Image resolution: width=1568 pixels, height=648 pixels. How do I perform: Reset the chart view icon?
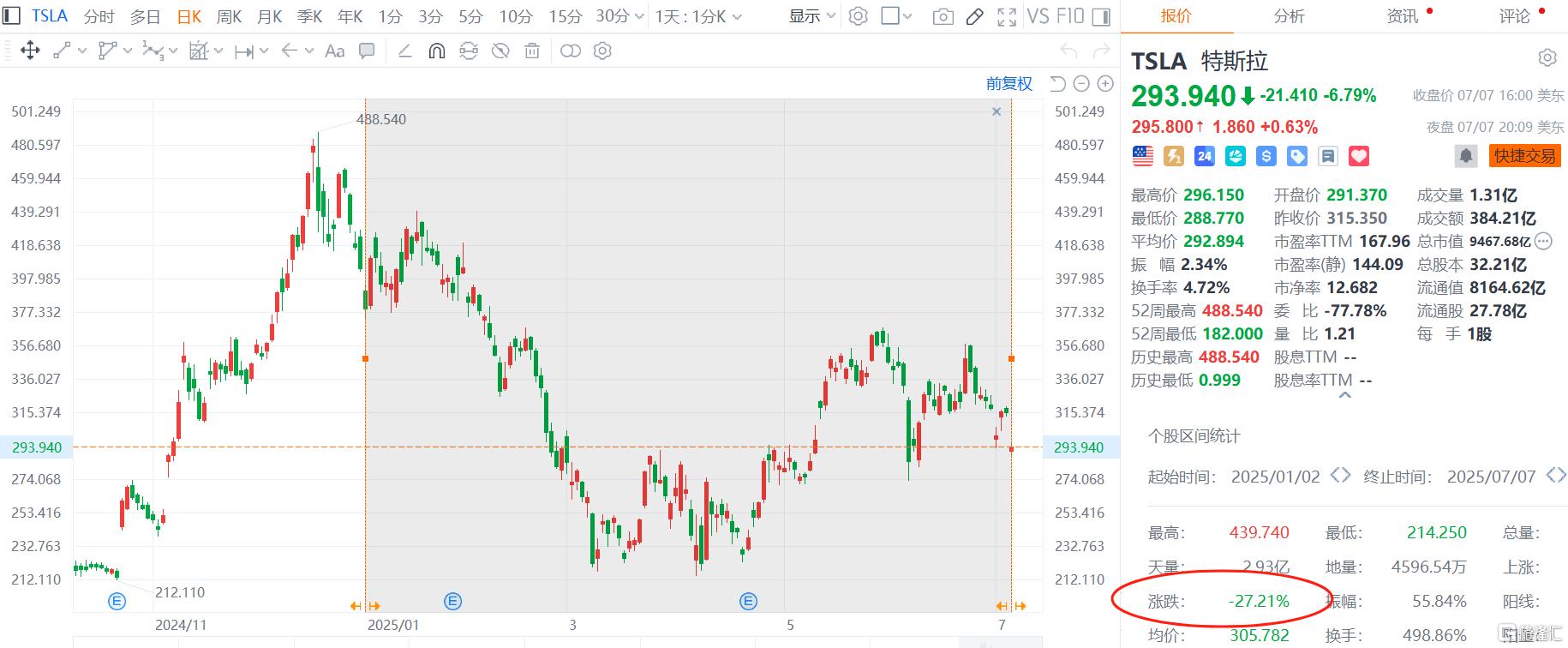[1058, 83]
